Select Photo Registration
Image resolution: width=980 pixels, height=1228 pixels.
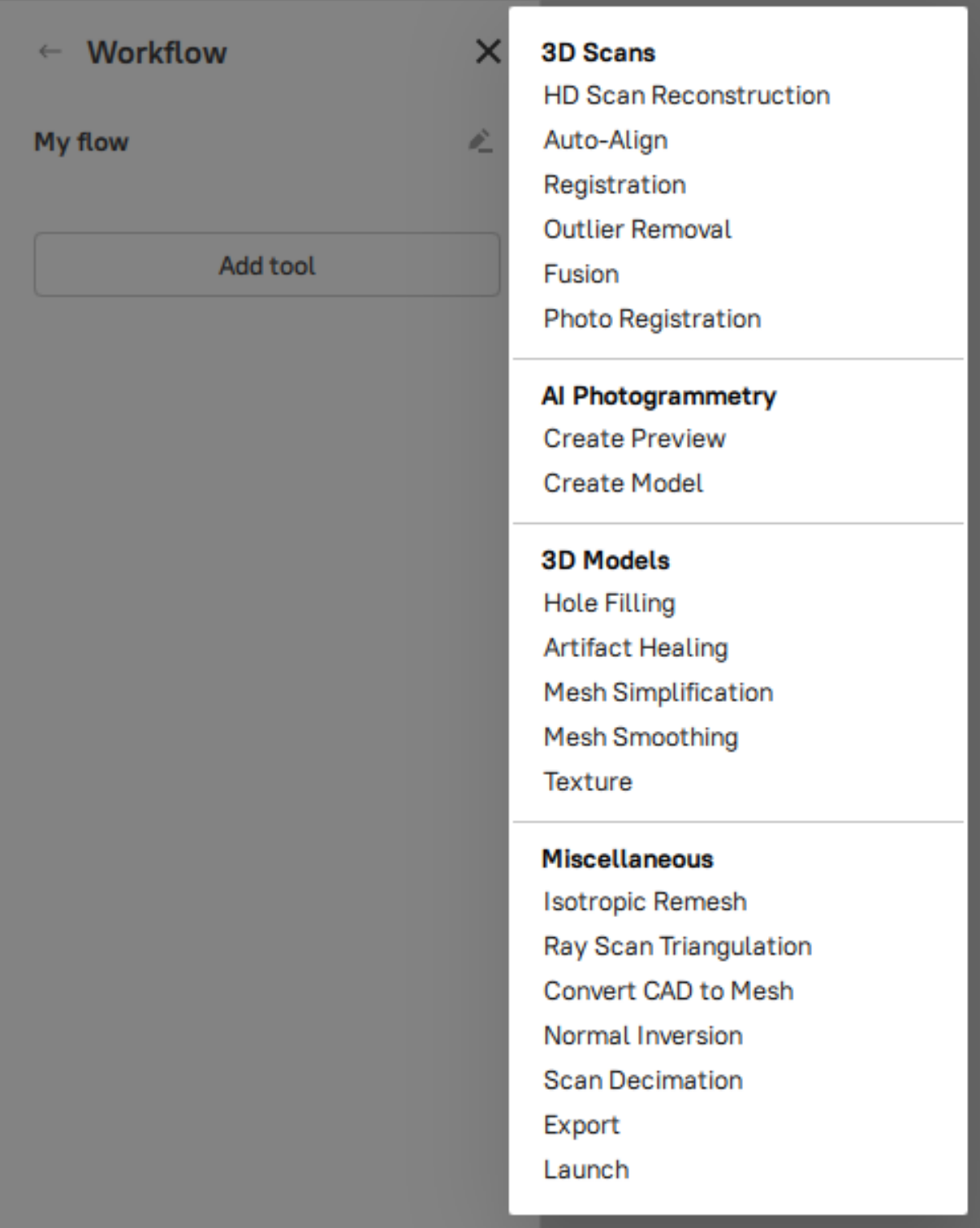(x=652, y=318)
